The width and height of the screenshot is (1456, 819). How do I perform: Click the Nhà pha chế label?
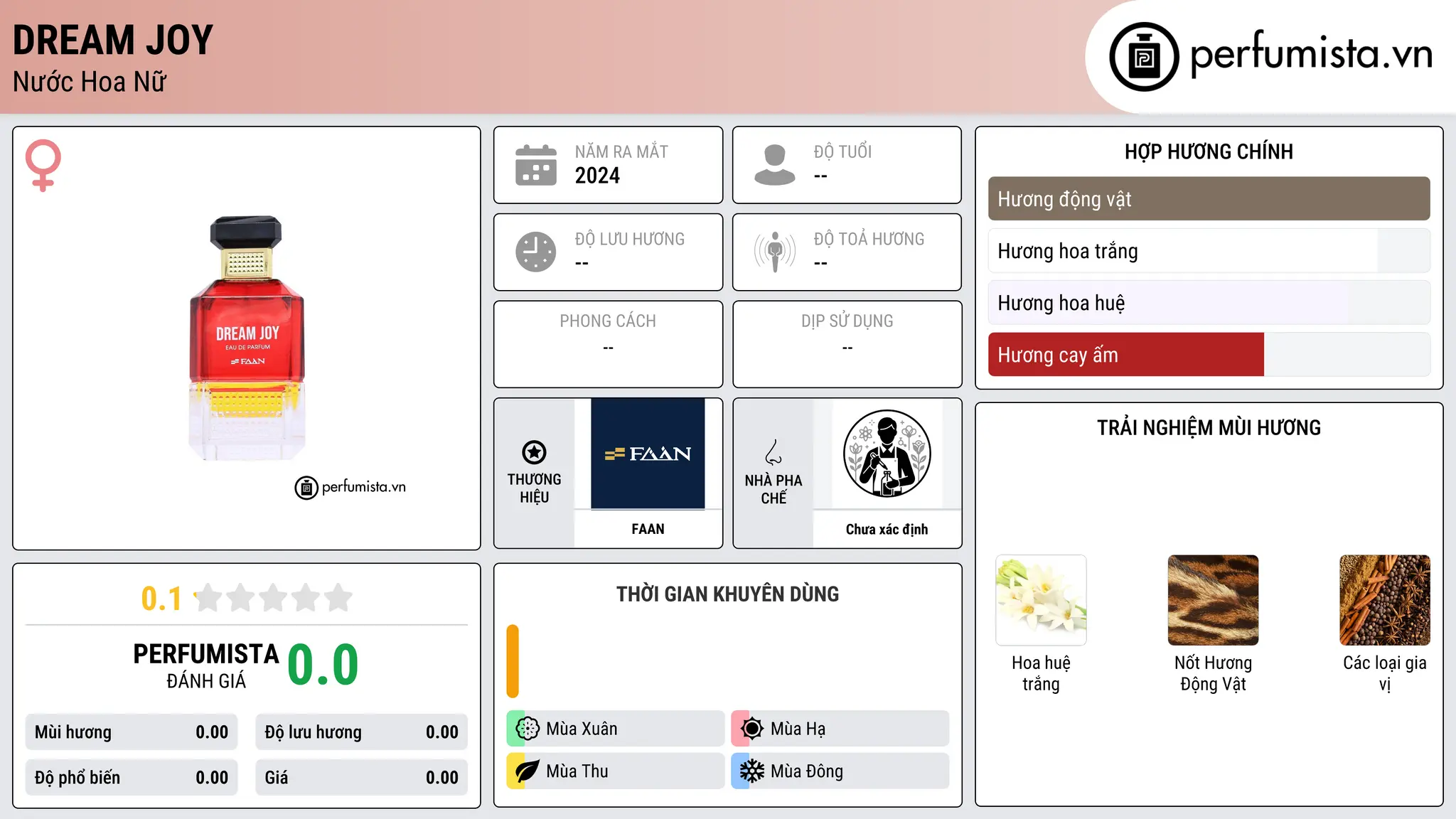pos(773,489)
